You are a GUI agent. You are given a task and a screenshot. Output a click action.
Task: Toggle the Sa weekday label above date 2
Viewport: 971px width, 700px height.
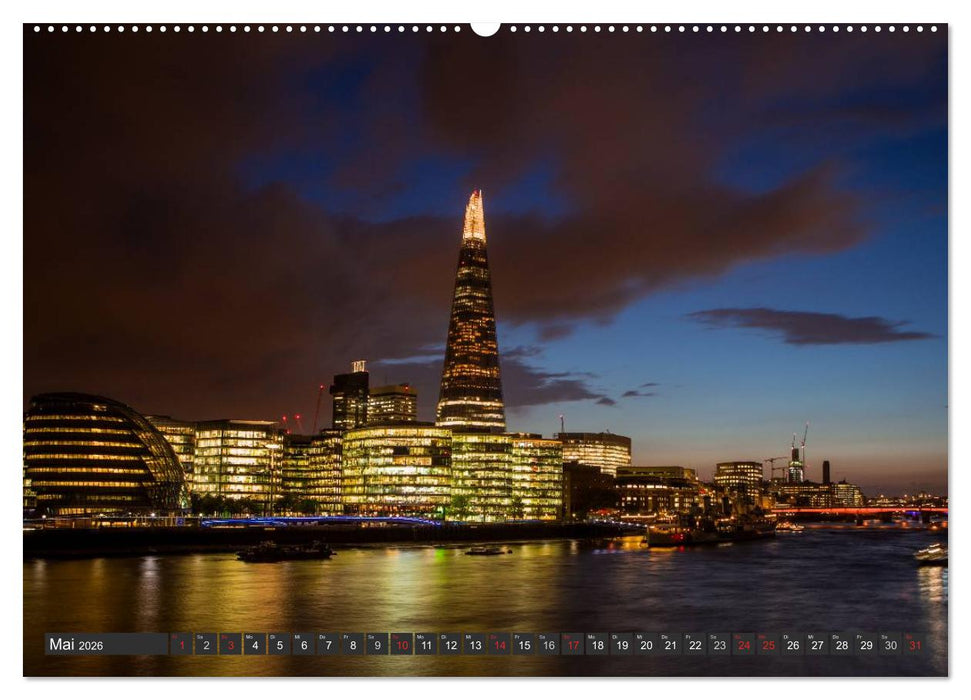[x=199, y=637]
